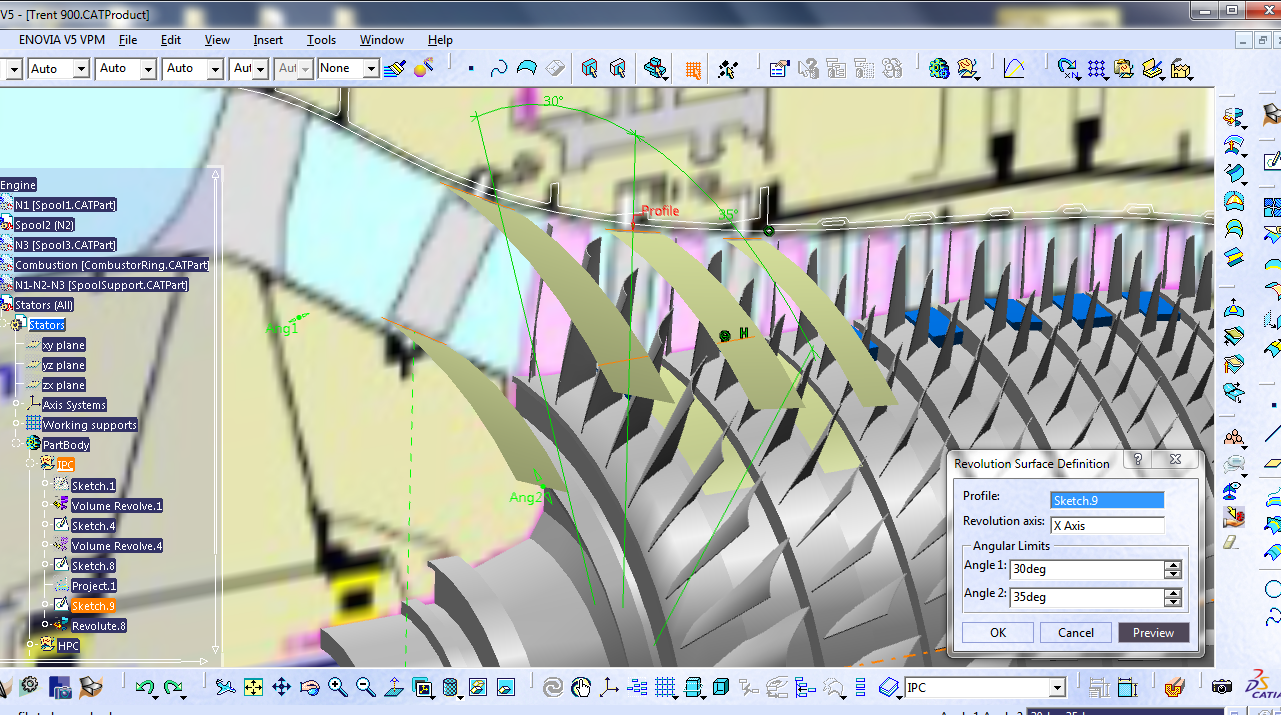Decrease Angle 2 with down arrow
Image resolution: width=1281 pixels, height=715 pixels.
(x=1173, y=602)
